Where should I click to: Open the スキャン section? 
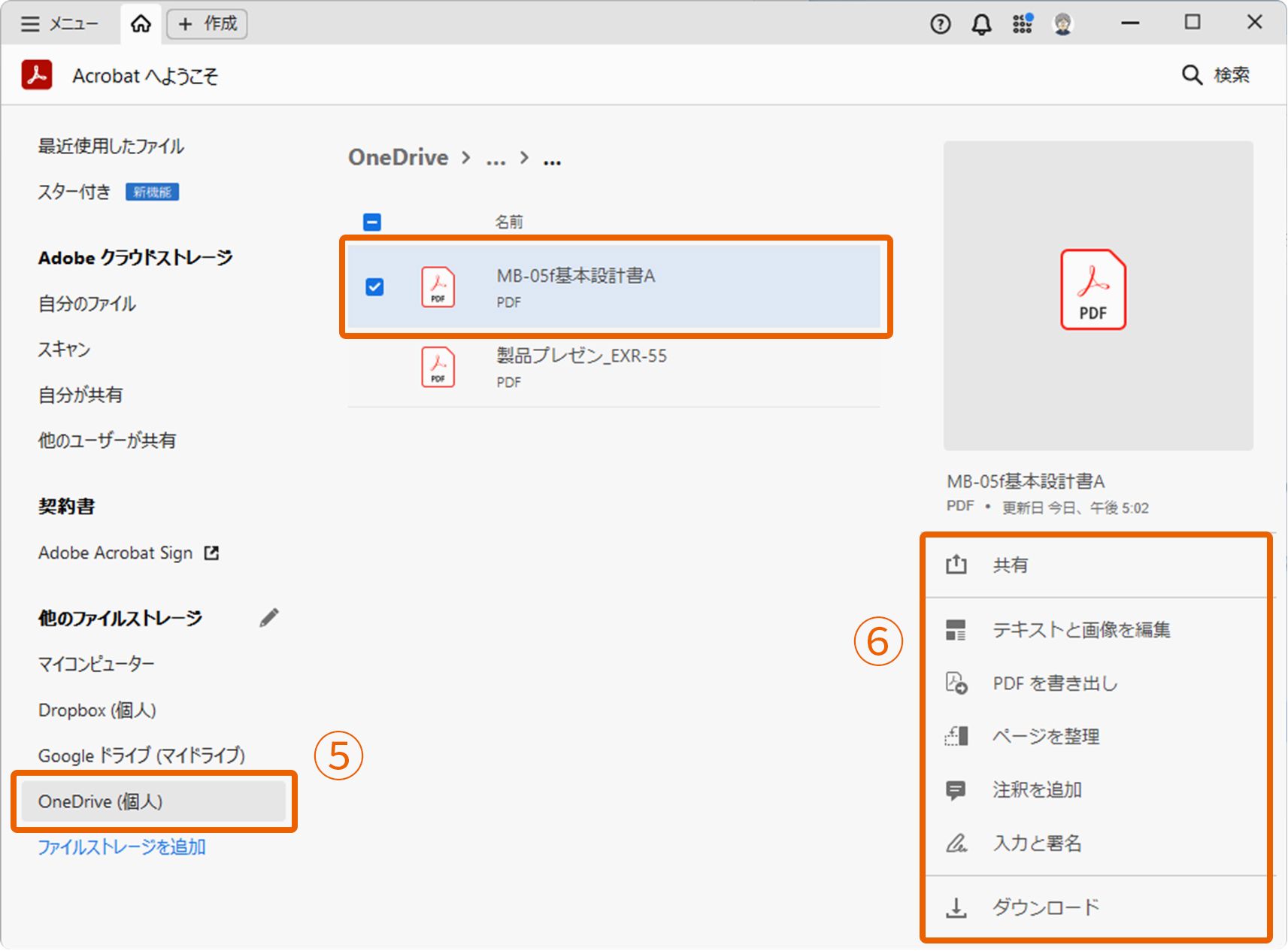[64, 350]
